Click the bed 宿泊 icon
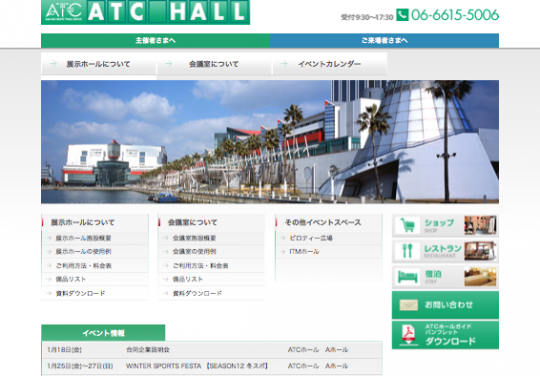The height and width of the screenshot is (376, 540). tap(407, 276)
